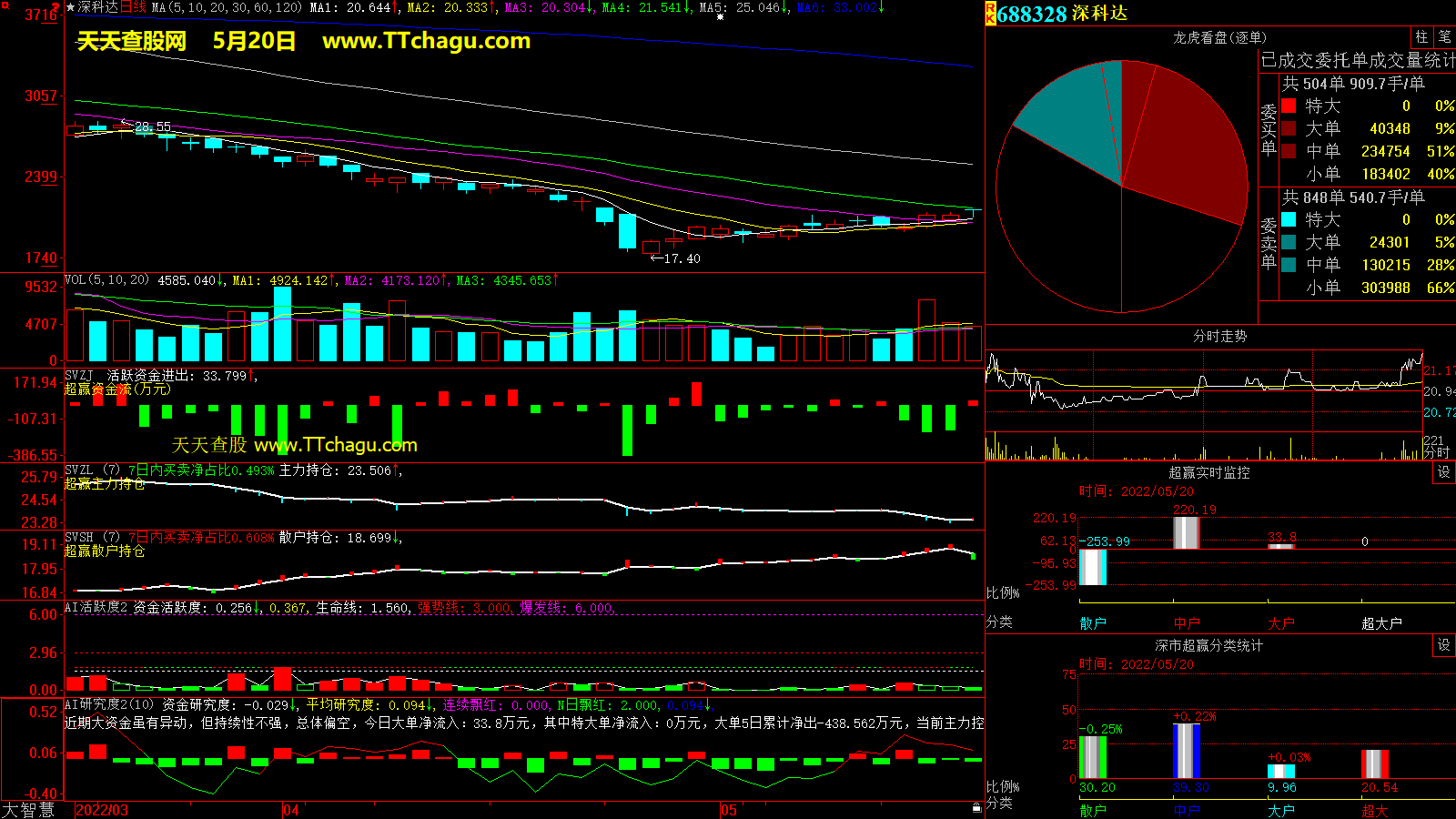Click the 日线 period label in chart header

point(133,7)
